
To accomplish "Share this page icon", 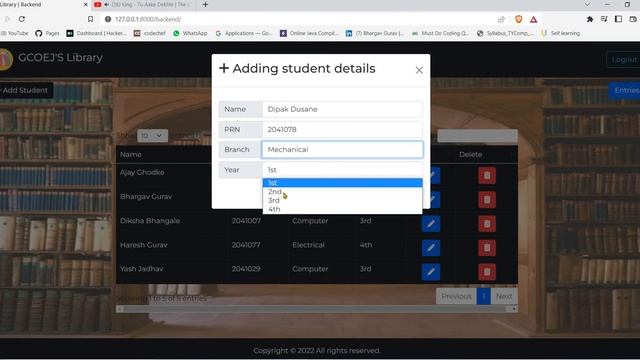I will click(x=501, y=19).
